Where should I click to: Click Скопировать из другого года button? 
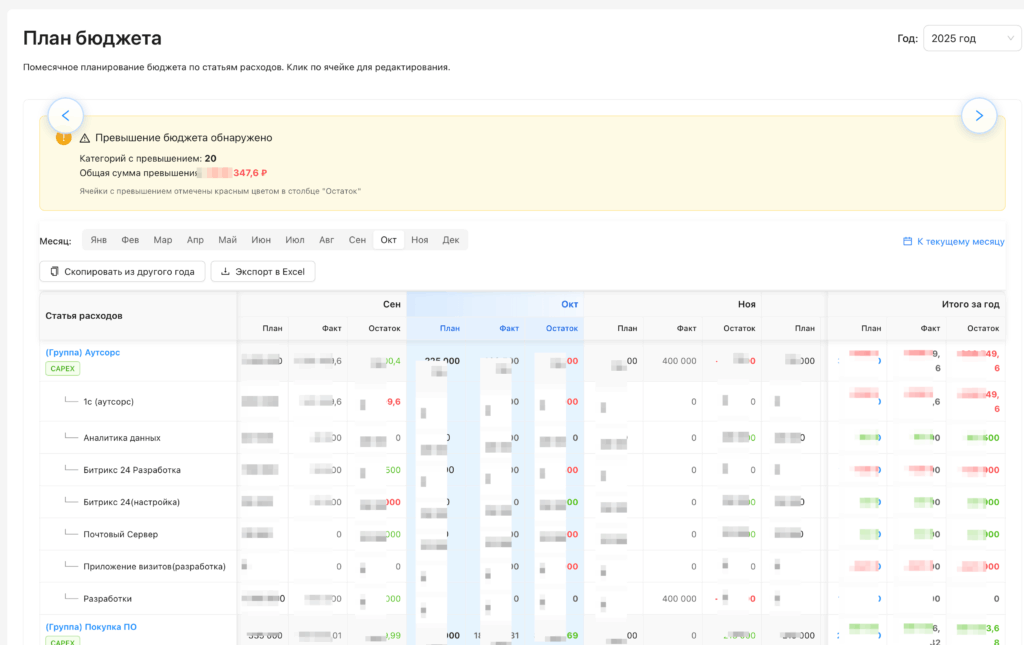pos(122,272)
